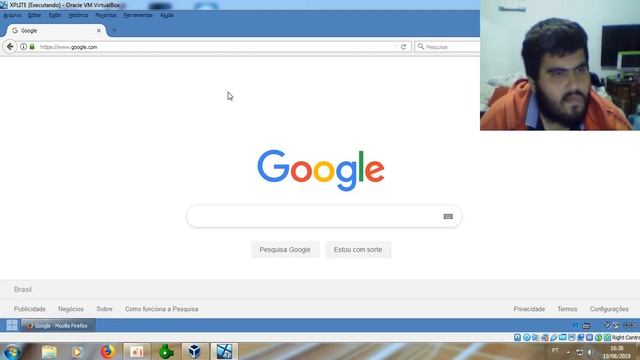Screen dimensions: 640x360
Task: Open the Publicidade footer link
Action: [30, 309]
